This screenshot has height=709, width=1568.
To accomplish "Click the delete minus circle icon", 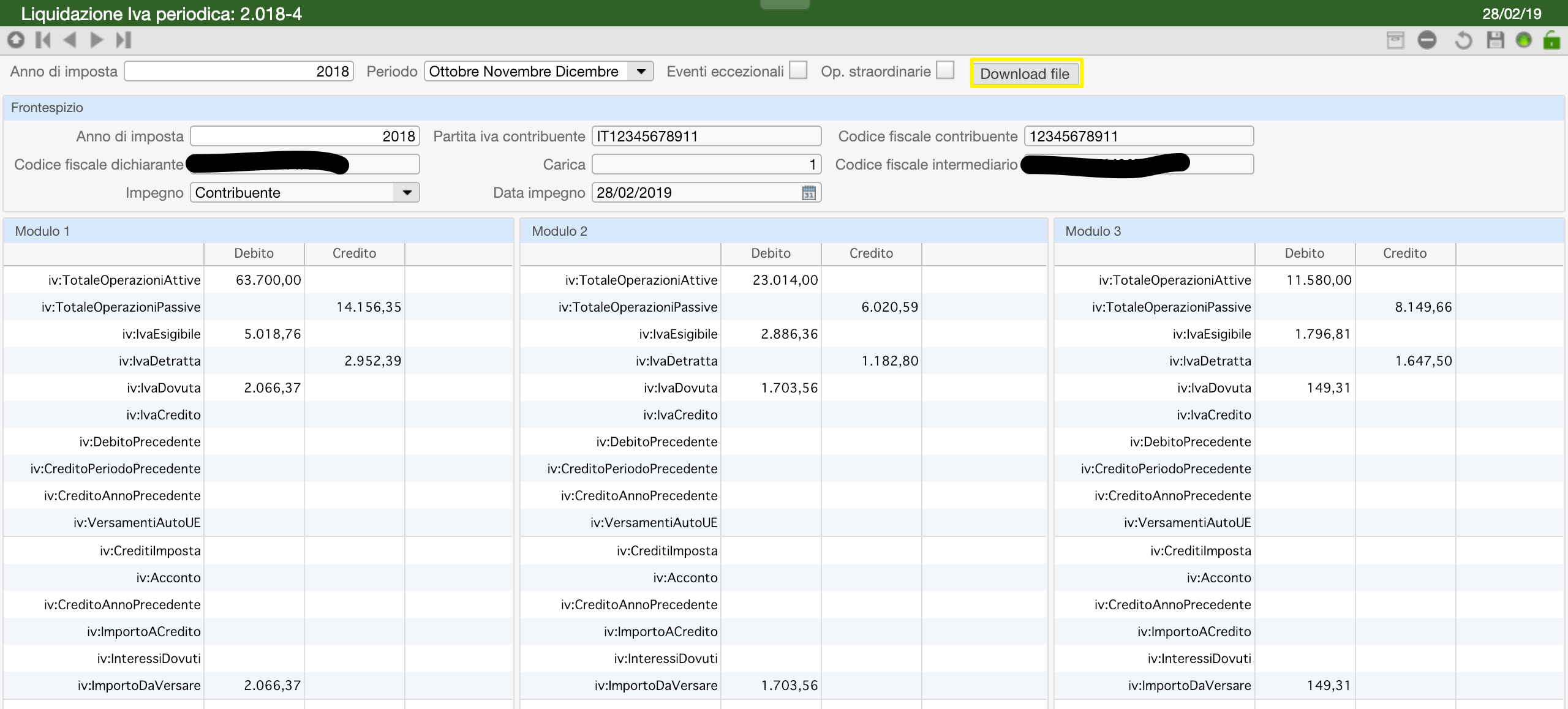I will click(x=1427, y=40).
